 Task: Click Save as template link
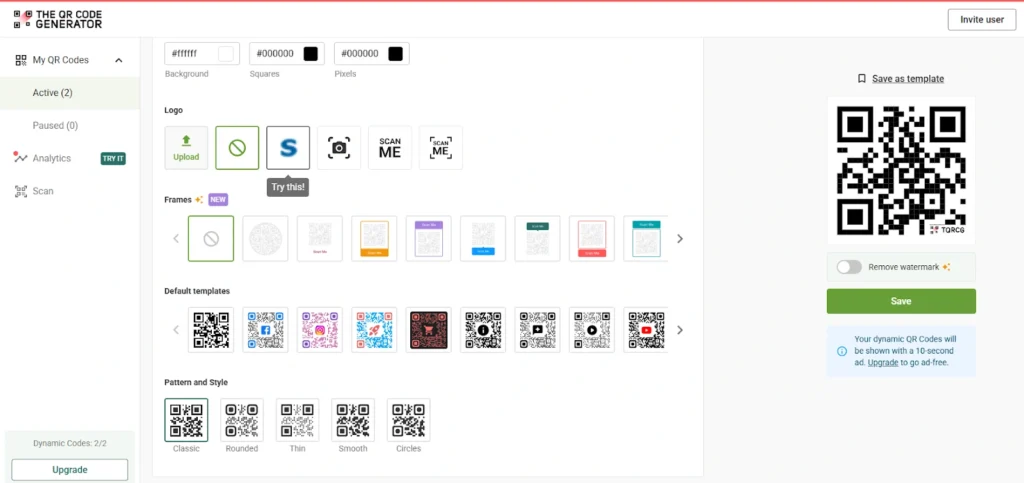pyautogui.click(x=908, y=79)
